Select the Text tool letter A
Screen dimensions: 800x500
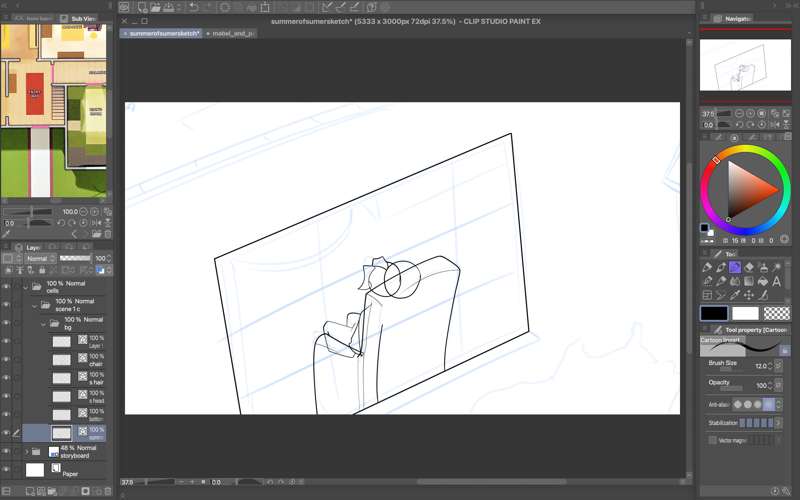point(777,281)
